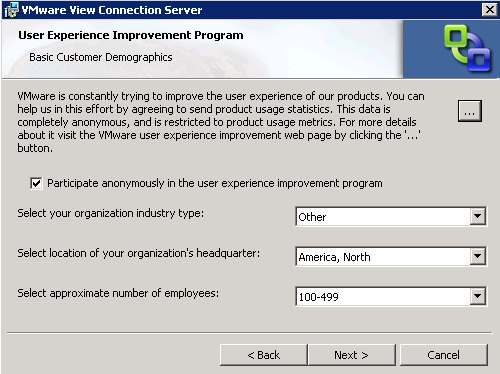The image size is (500, 374).
Task: Open improvement web page via '...' button
Action: [470, 111]
